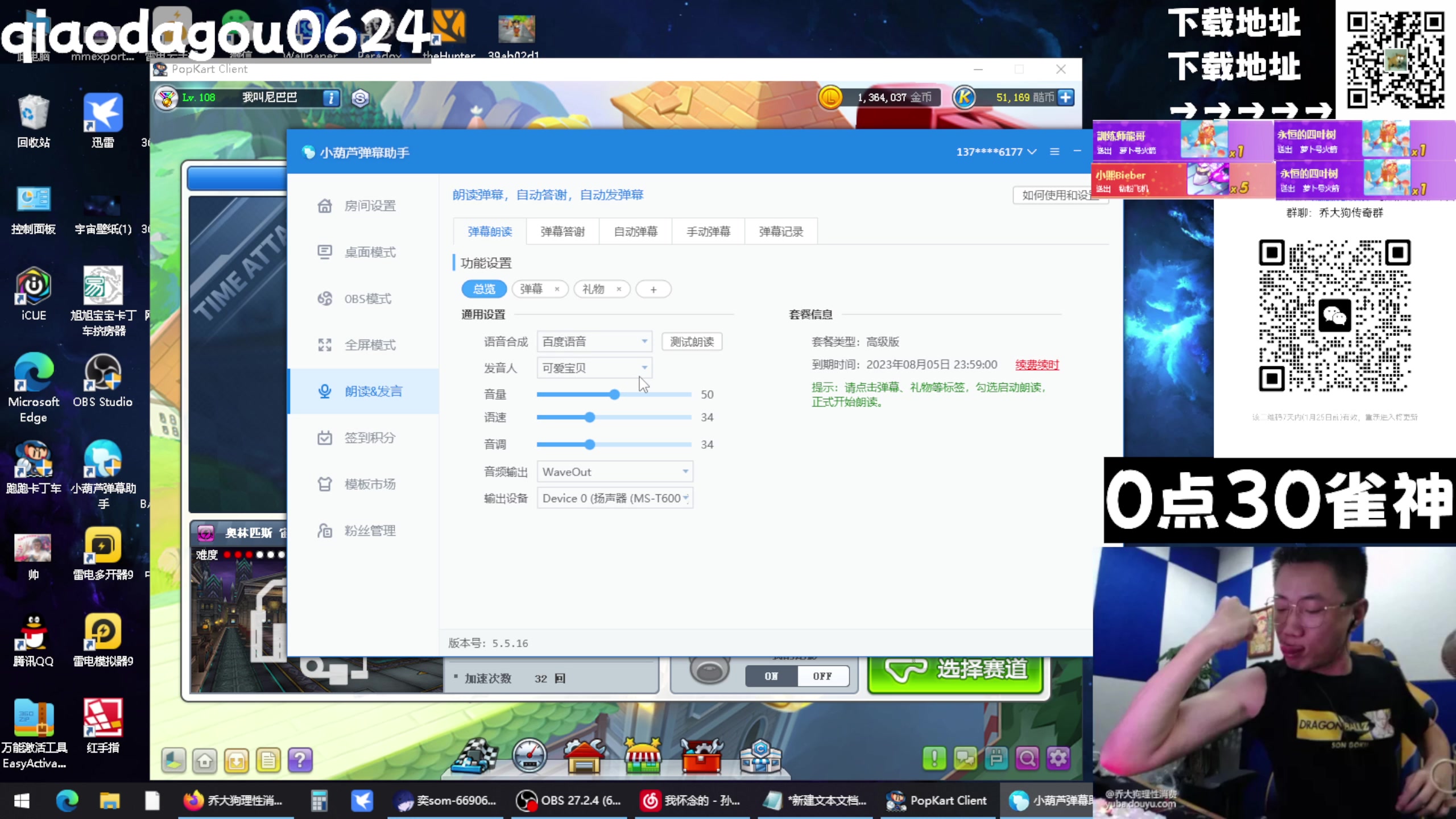Open the 红手指 desktop icon
Screen dimensions: 1456x819
tap(102, 726)
